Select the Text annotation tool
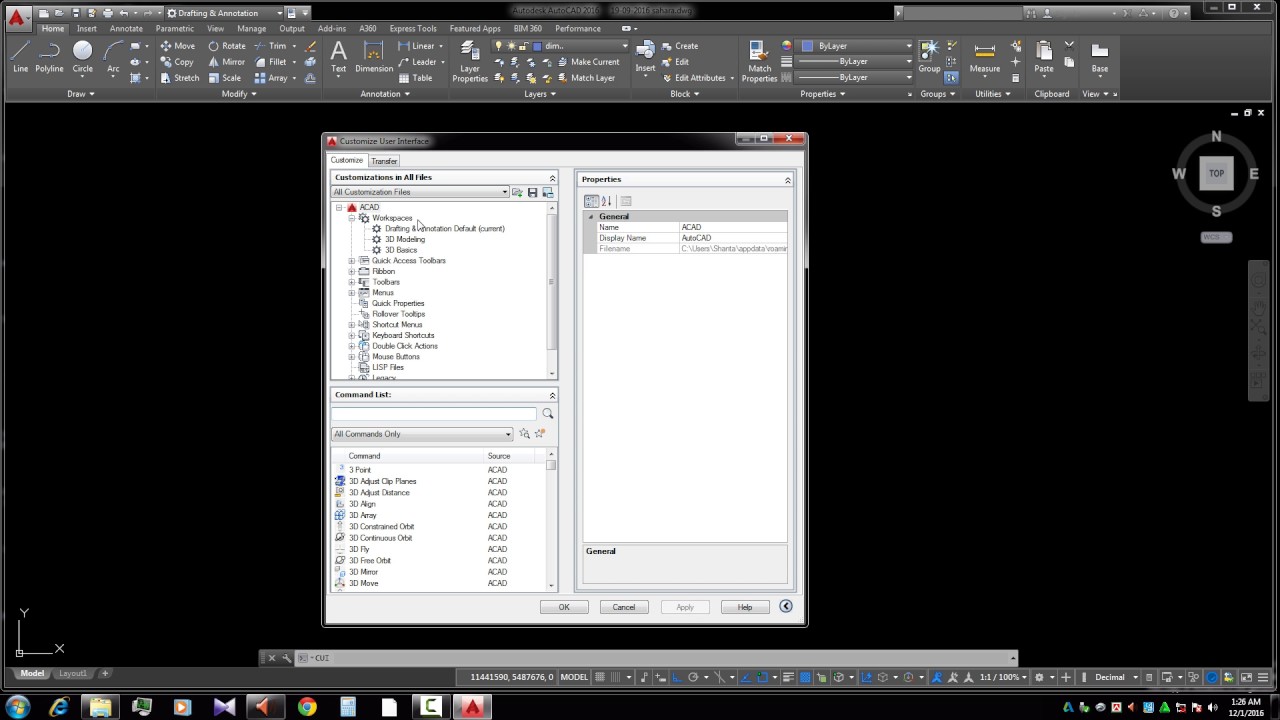 pyautogui.click(x=339, y=57)
